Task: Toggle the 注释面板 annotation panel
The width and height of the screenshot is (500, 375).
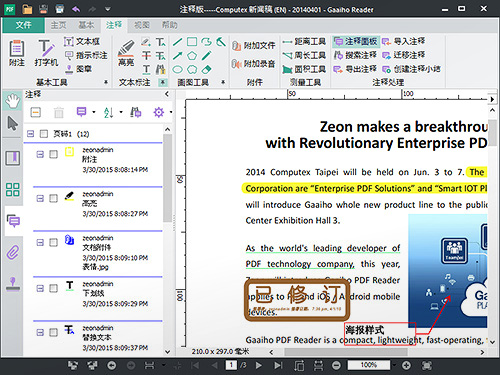Action: click(356, 41)
